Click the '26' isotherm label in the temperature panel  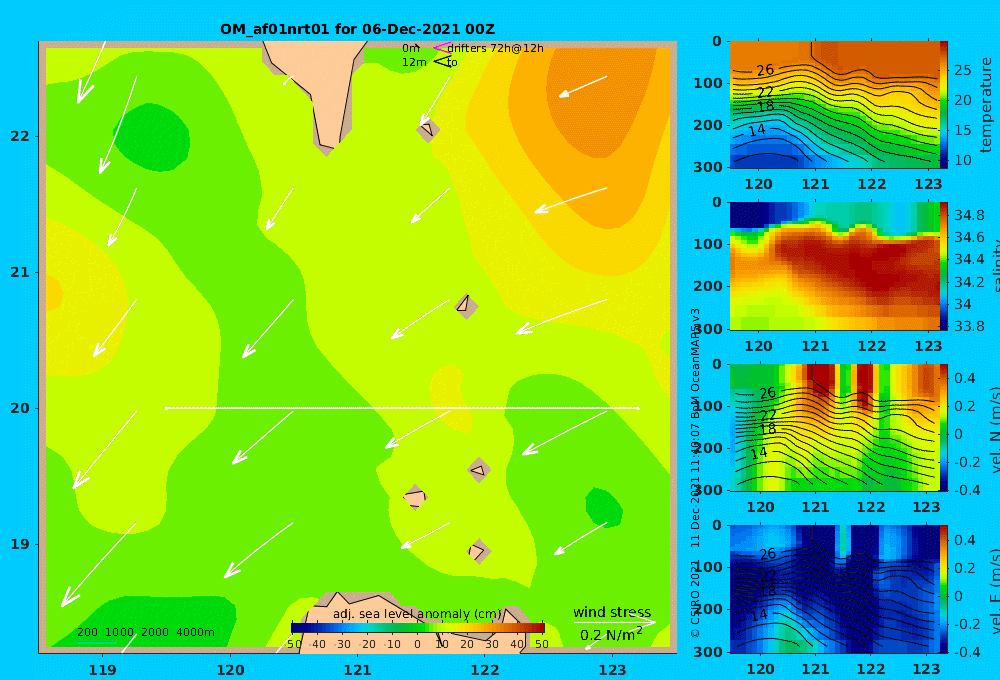pos(765,70)
